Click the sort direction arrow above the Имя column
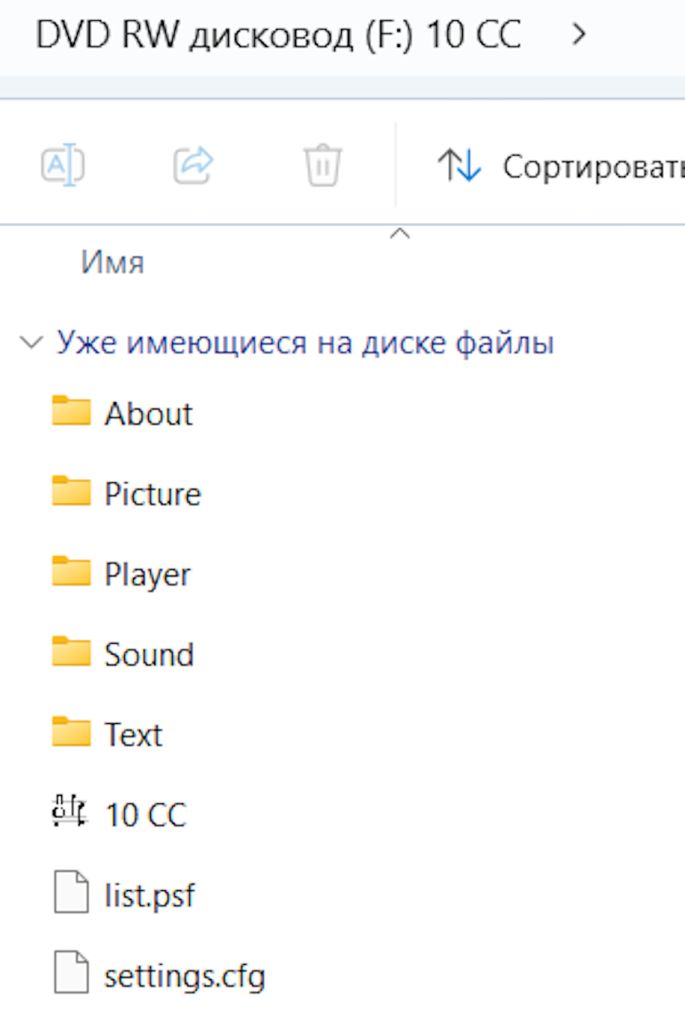This screenshot has width=685, height=1024. [400, 234]
